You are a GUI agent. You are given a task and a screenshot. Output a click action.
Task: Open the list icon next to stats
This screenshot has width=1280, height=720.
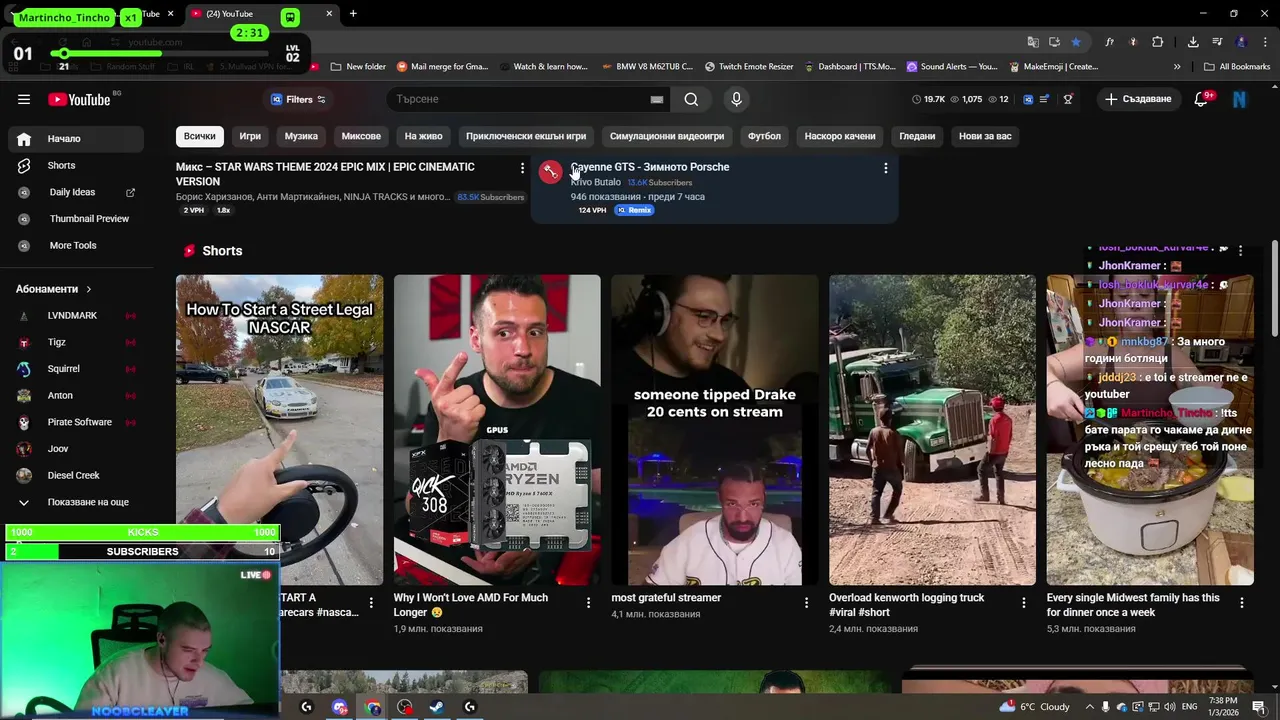(1044, 99)
